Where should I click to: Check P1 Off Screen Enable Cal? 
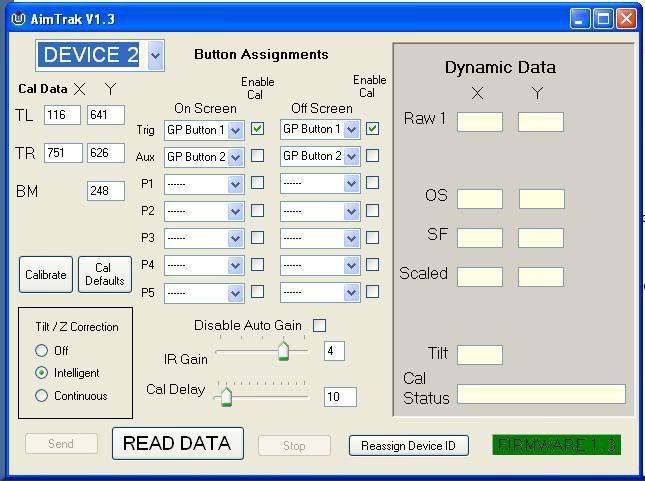click(372, 182)
